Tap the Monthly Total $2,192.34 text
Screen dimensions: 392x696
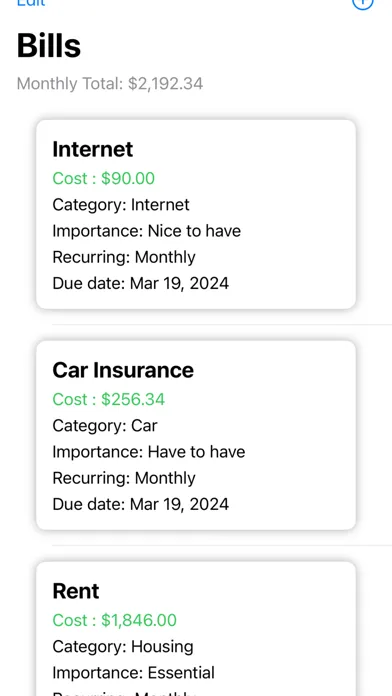110,83
